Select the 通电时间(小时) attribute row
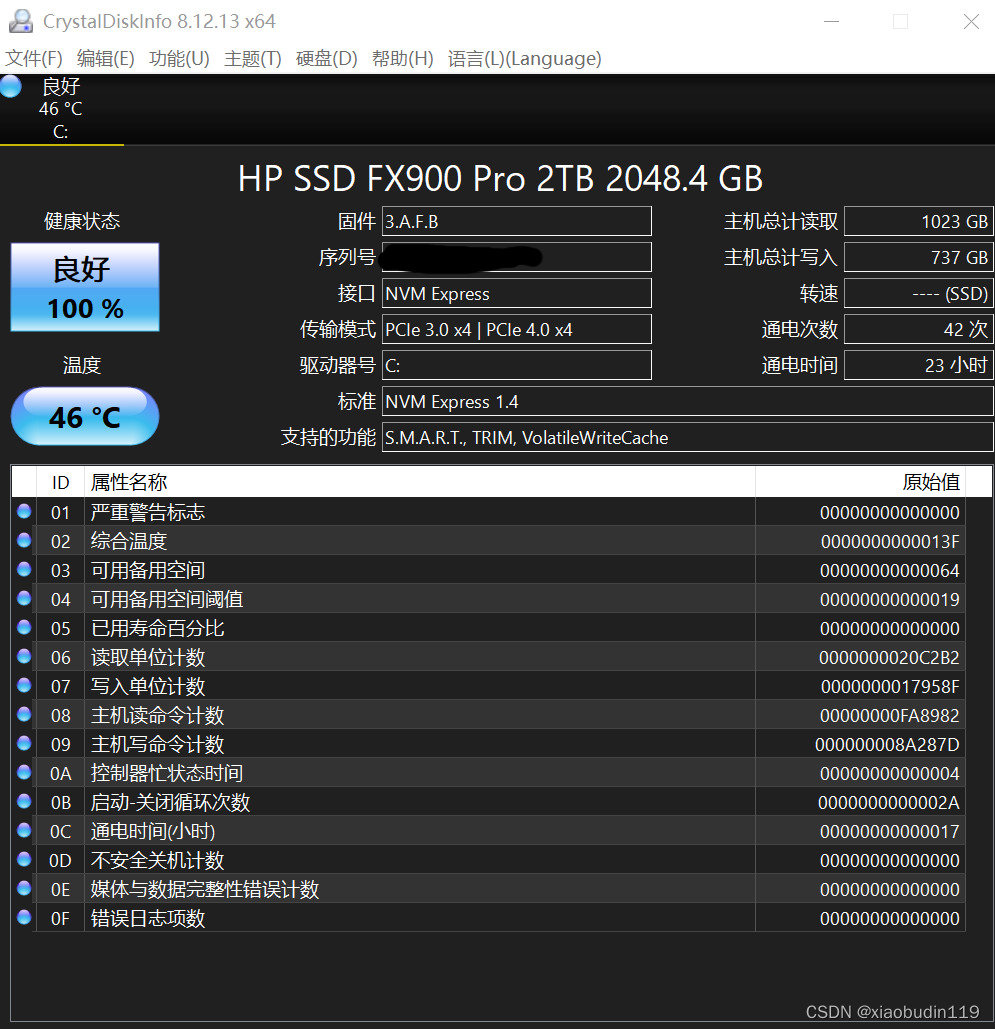Image resolution: width=995 pixels, height=1029 pixels. coord(488,831)
